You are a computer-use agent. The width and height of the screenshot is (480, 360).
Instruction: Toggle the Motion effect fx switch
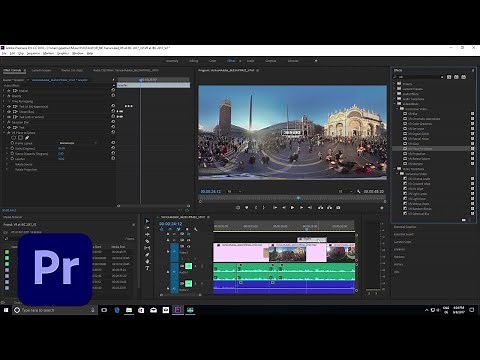(9, 90)
